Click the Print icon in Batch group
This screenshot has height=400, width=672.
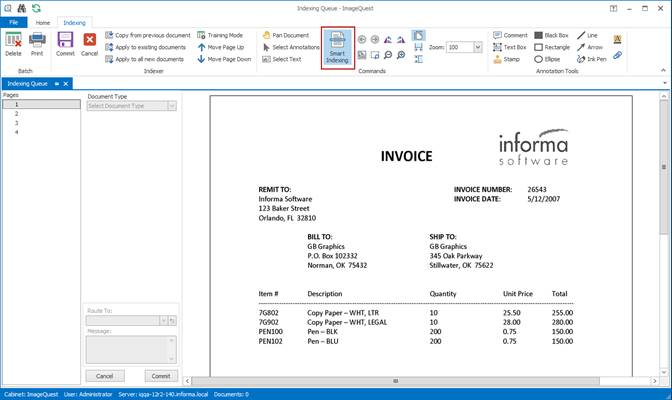(37, 44)
